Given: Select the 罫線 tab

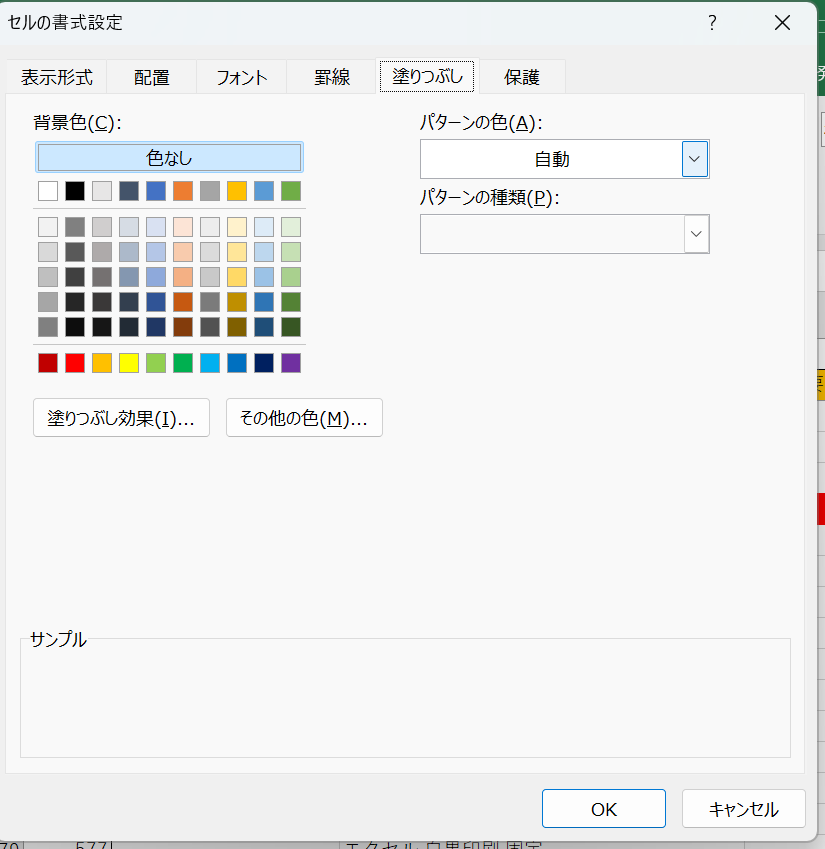Looking at the screenshot, I should [331, 77].
